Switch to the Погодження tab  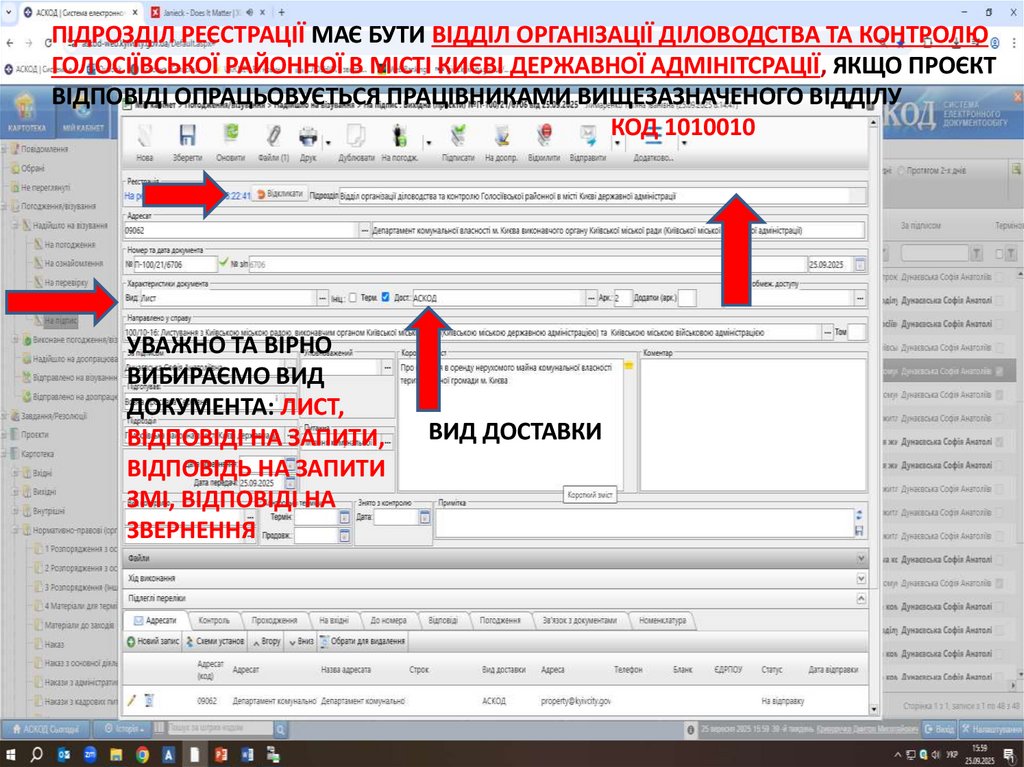500,620
